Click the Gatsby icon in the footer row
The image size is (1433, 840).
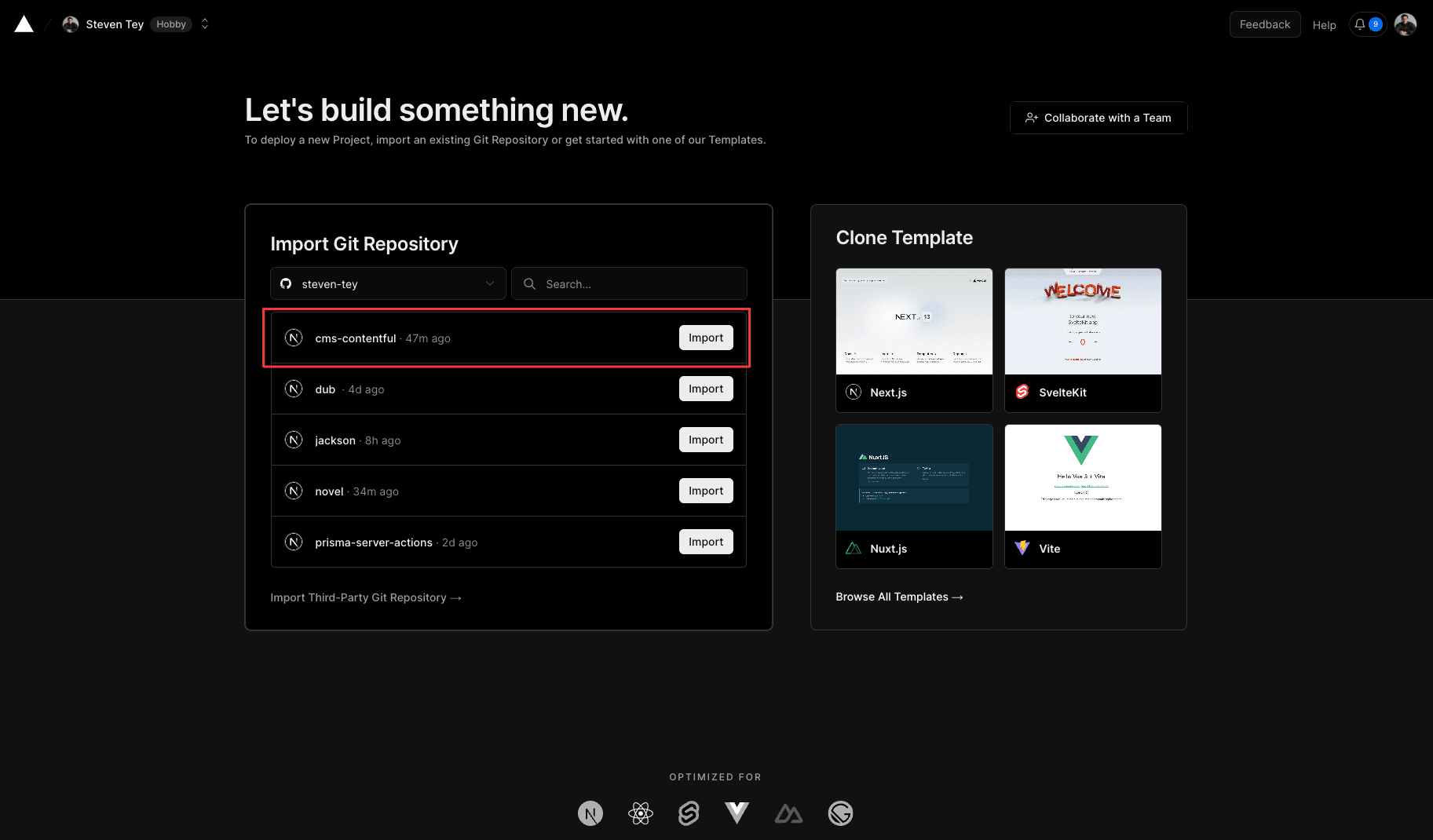840,813
